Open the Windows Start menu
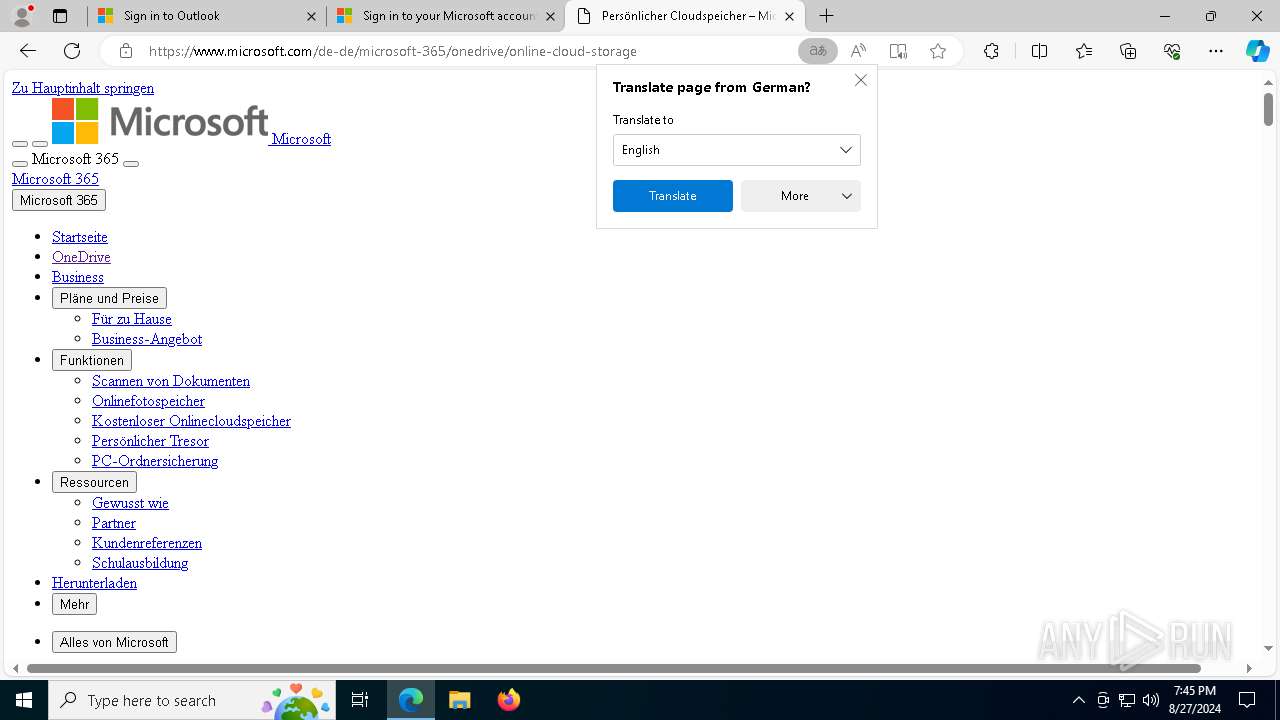Screen dimensions: 1280x720 (x=24, y=700)
